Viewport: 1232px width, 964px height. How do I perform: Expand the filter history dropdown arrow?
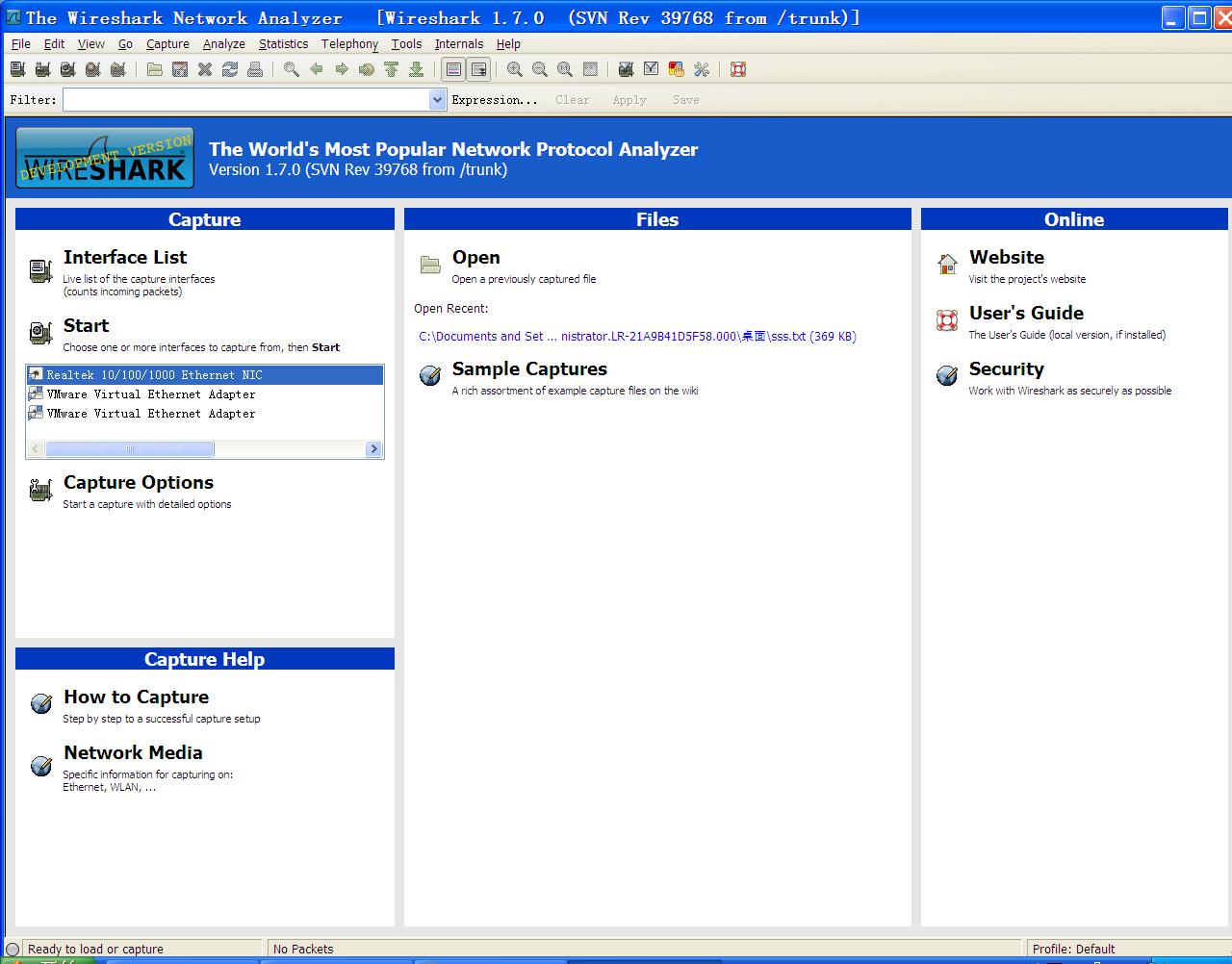tap(438, 99)
